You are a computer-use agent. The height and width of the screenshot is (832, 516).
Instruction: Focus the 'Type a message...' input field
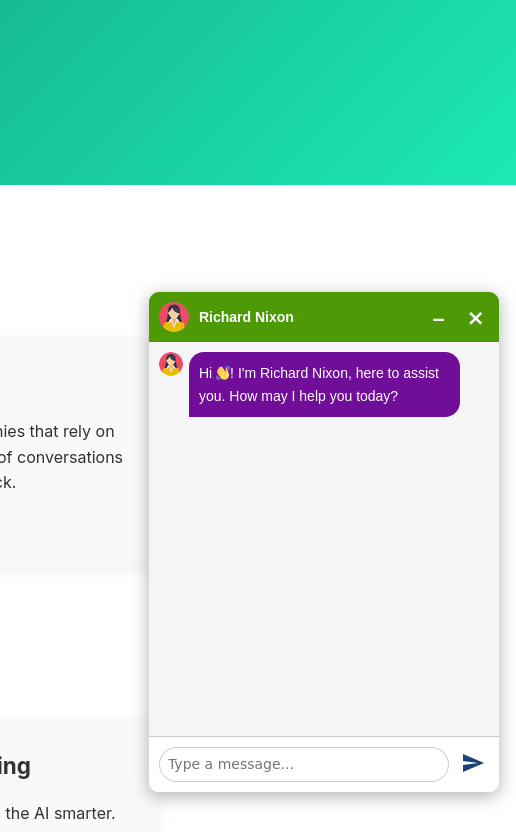pos(304,764)
